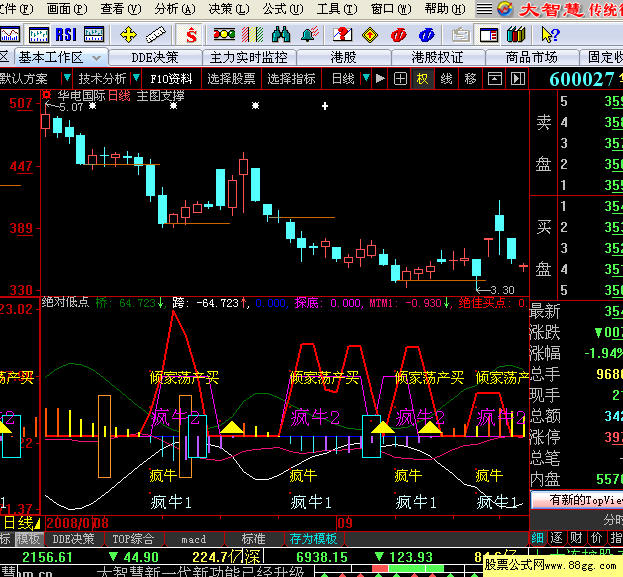
Task: Open the books library icon
Action: (516, 35)
